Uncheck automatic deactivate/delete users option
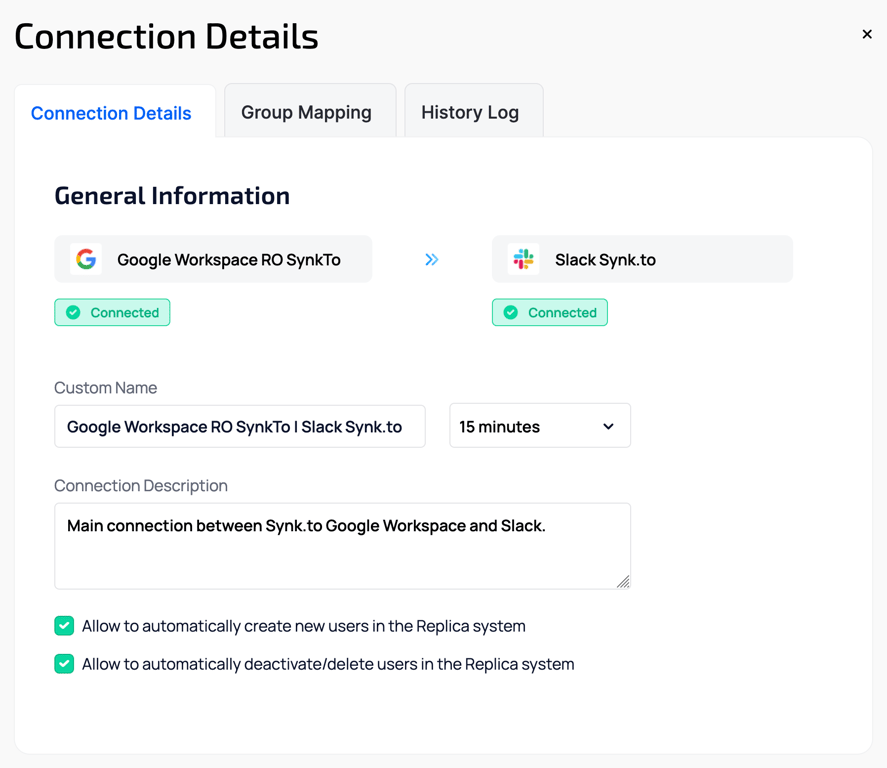This screenshot has height=768, width=887. pyautogui.click(x=64, y=664)
